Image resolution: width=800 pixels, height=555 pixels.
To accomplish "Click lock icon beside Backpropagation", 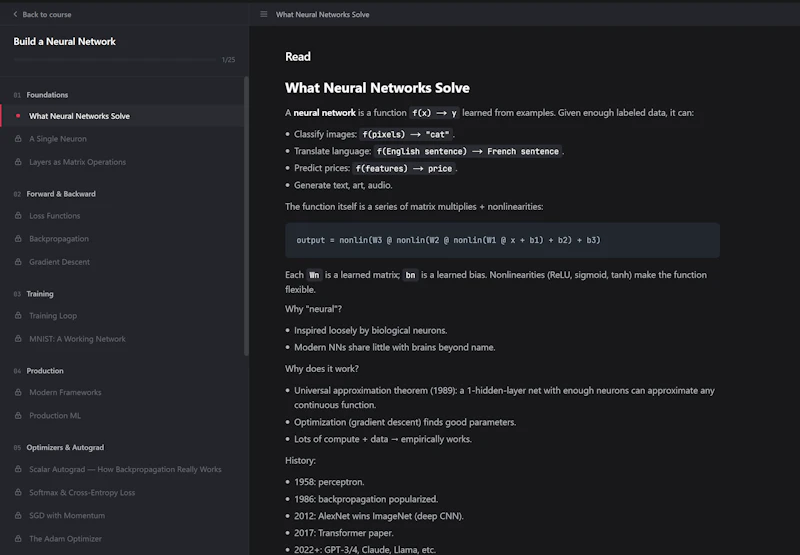I will [18, 239].
